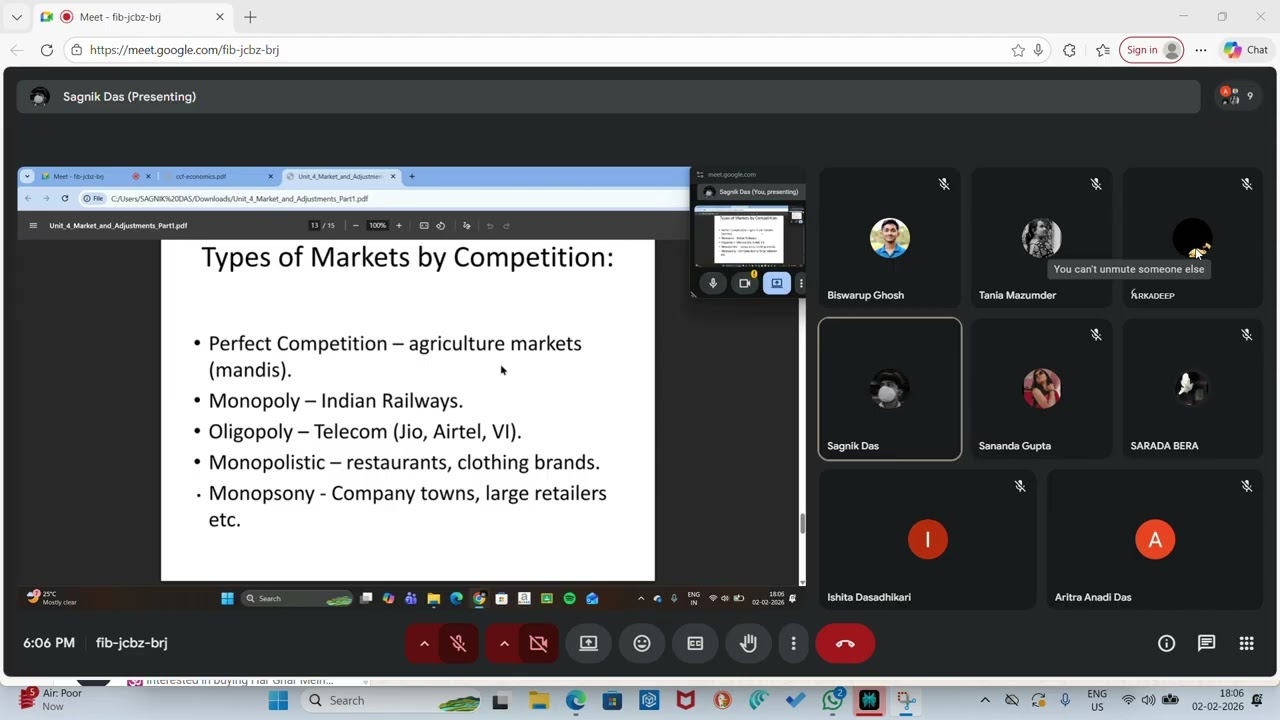Open a new tab in Edge

(x=250, y=17)
